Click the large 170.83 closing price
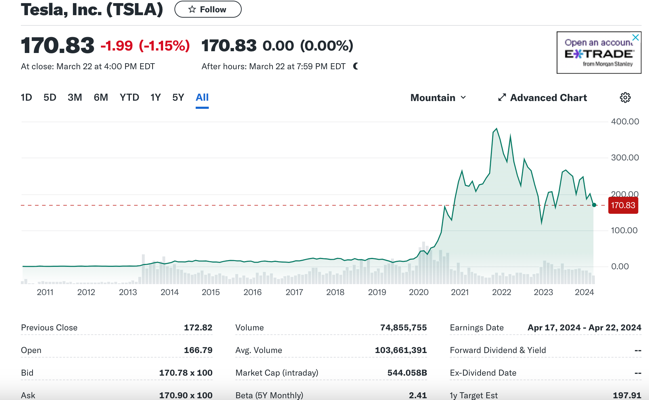The height and width of the screenshot is (400, 649). 58,45
